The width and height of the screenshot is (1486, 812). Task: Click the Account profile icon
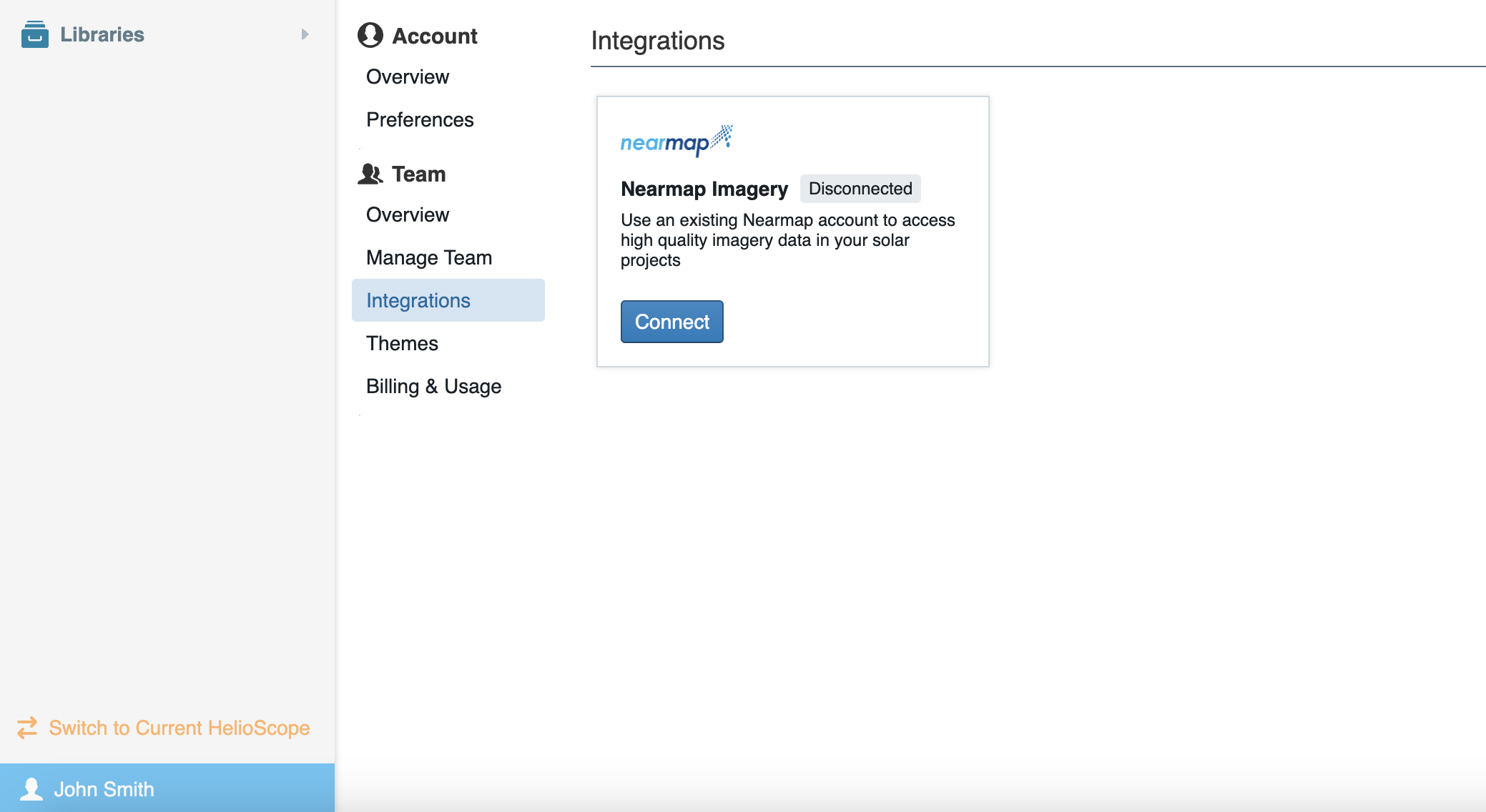(x=370, y=35)
